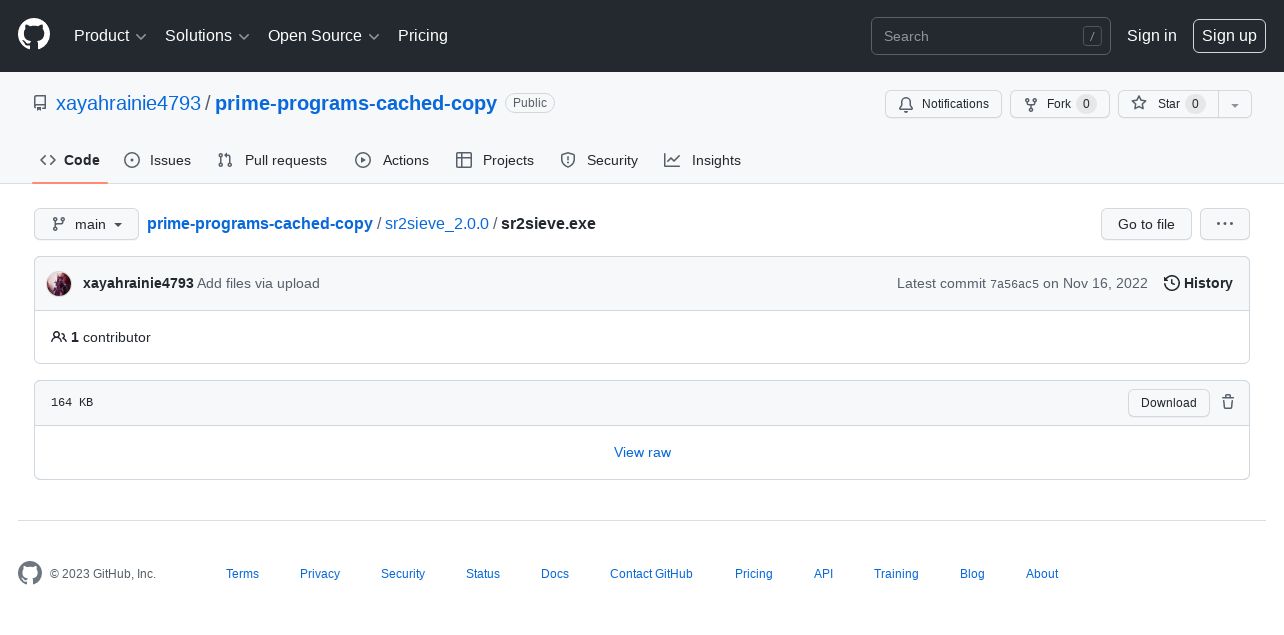Open the footer Pricing link
This screenshot has height=635, width=1284.
tap(754, 574)
